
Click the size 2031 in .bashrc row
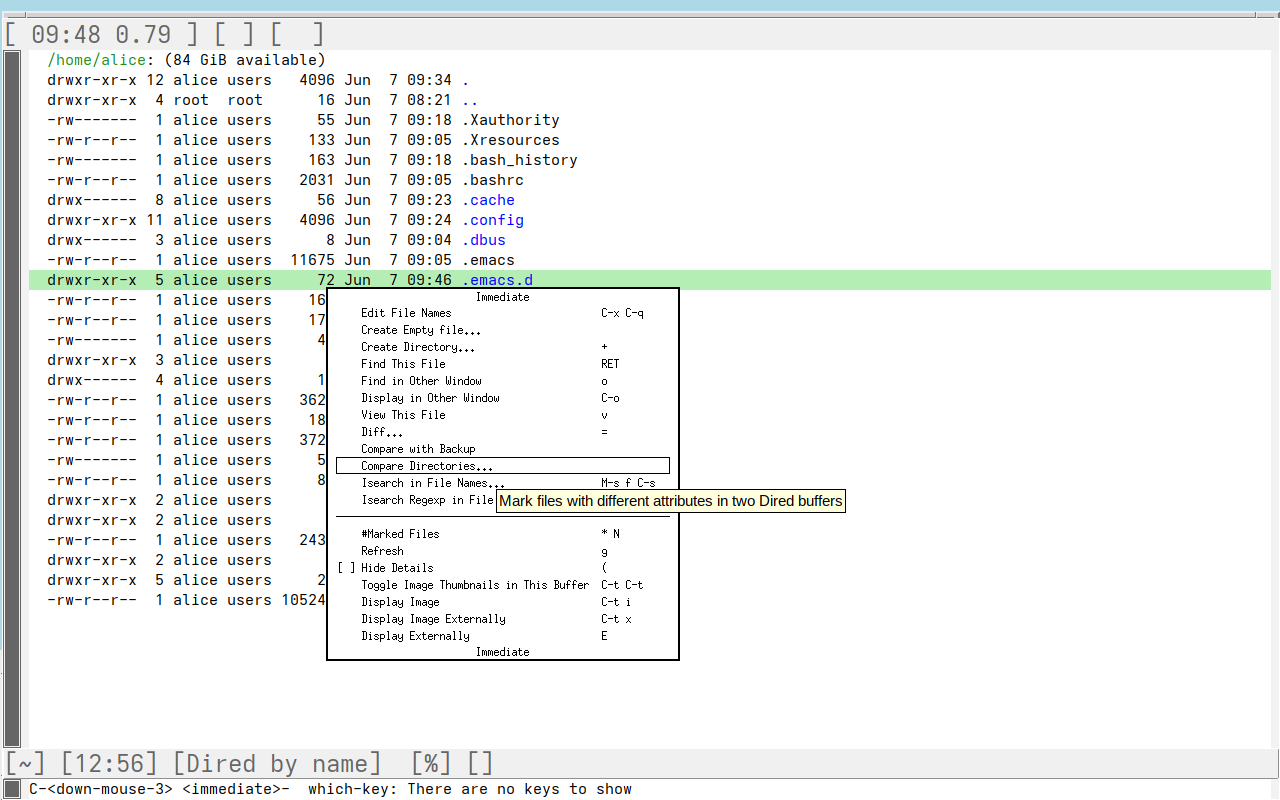(x=317, y=180)
